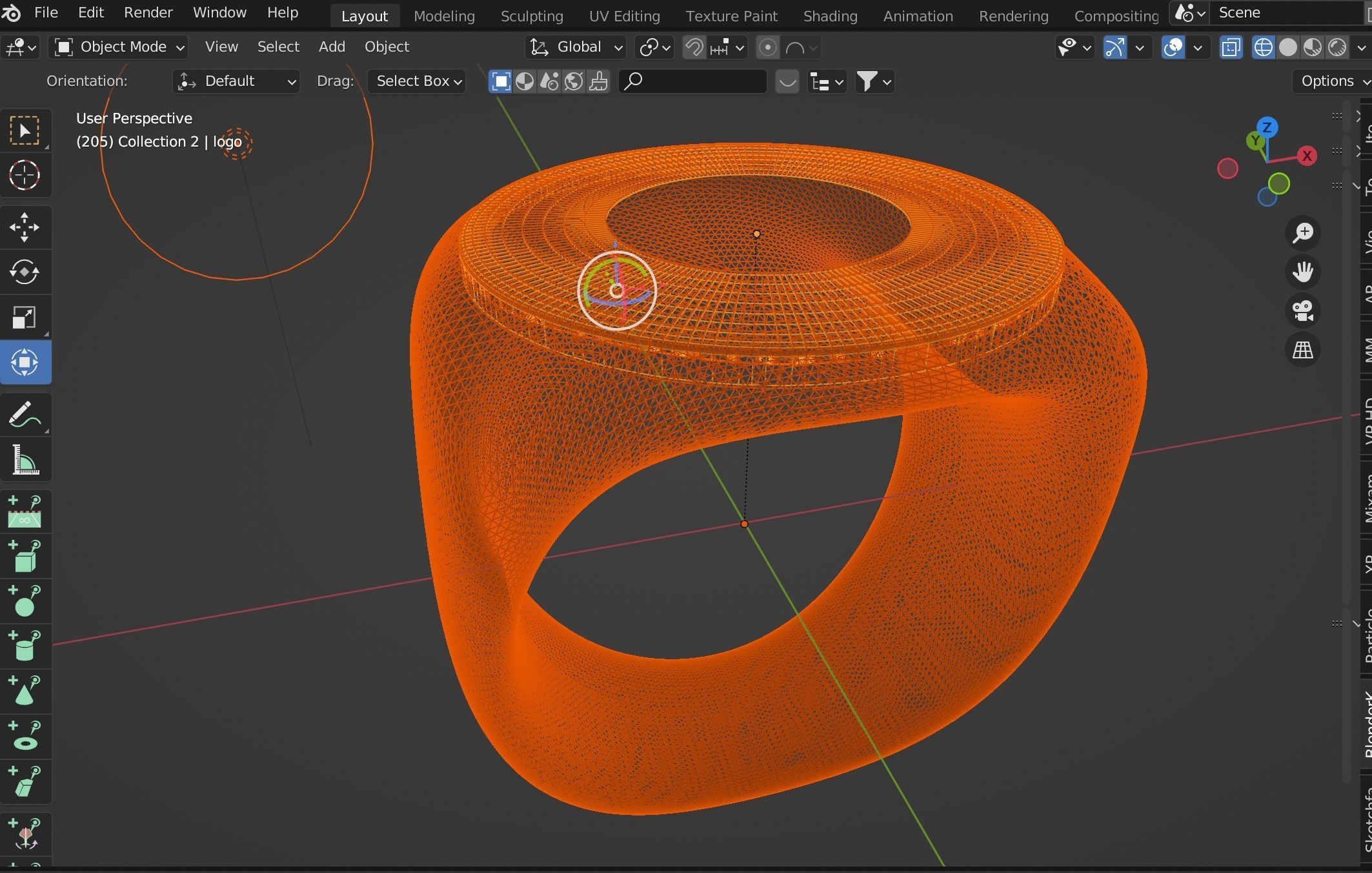Viewport: 1372px width, 873px height.
Task: Enable Toggle X-Ray mode
Action: [1231, 47]
